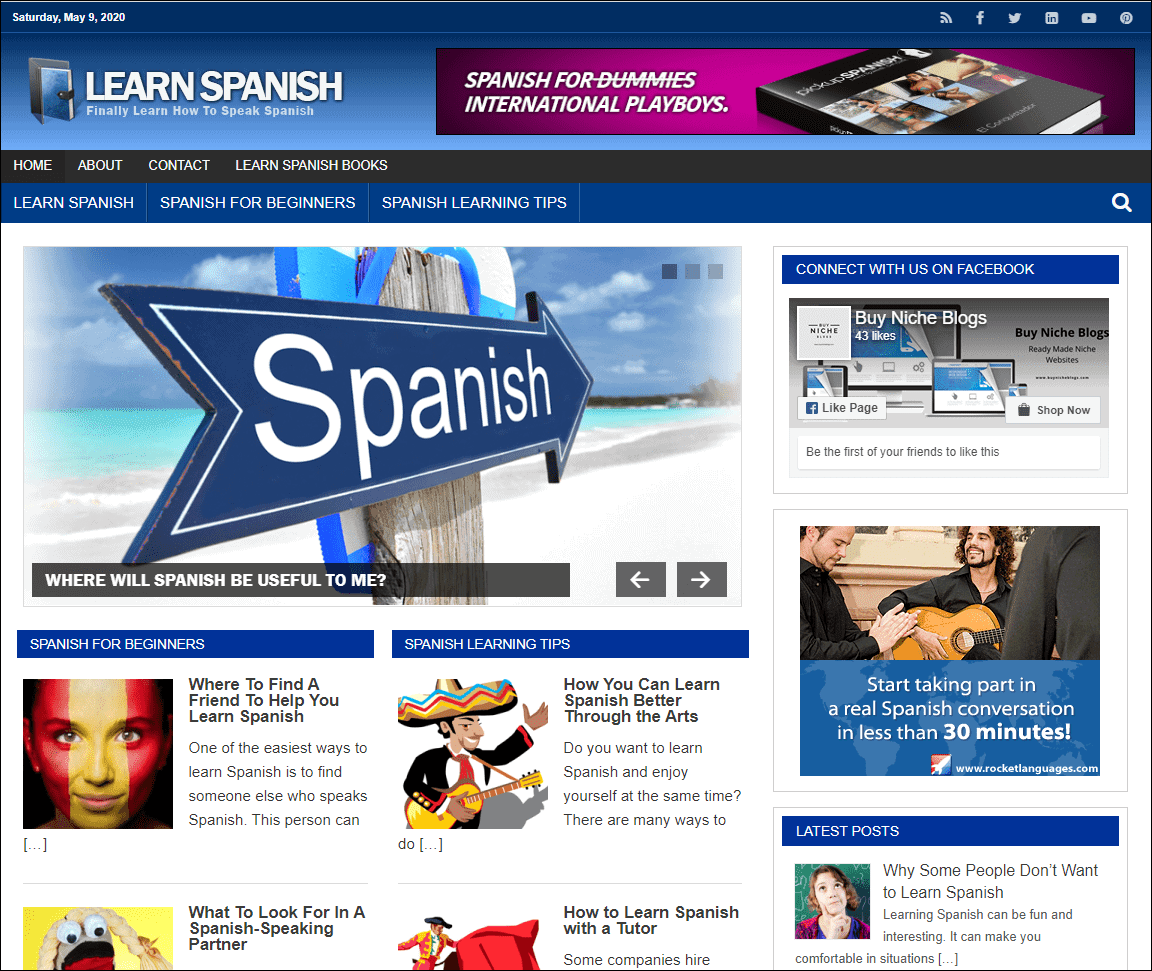Open the Contact menu item

coord(179,165)
